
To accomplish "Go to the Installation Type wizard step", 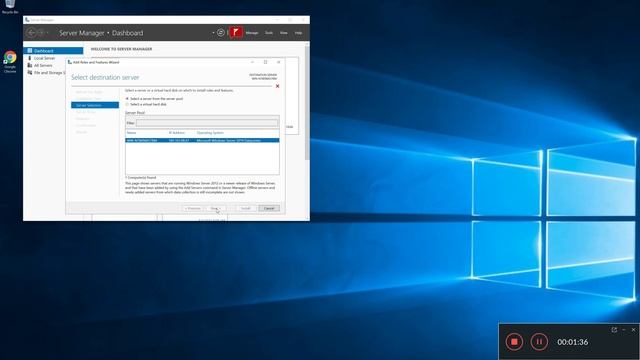I will click(89, 99).
